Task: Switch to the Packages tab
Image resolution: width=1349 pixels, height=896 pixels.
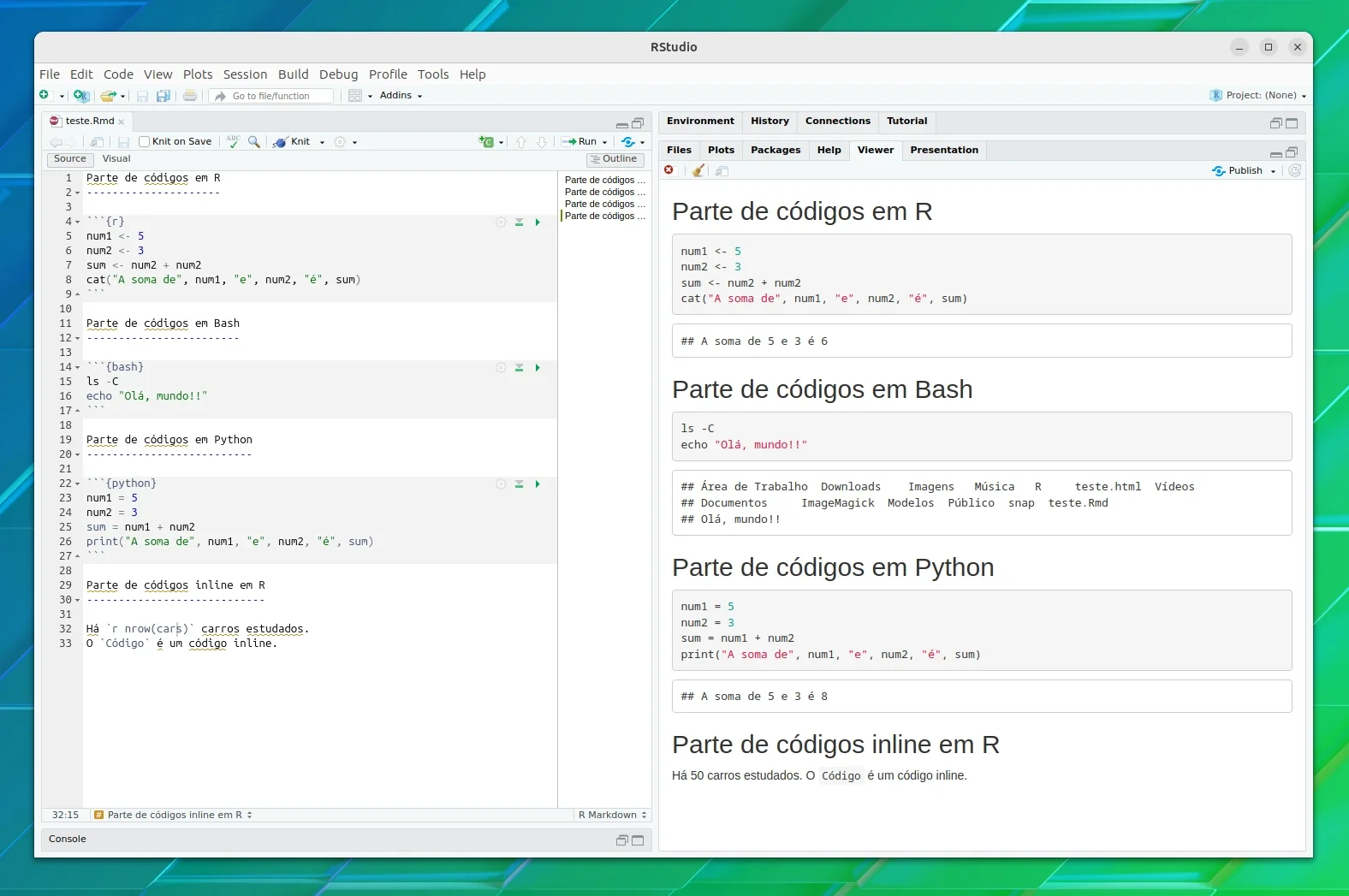Action: tap(776, 151)
